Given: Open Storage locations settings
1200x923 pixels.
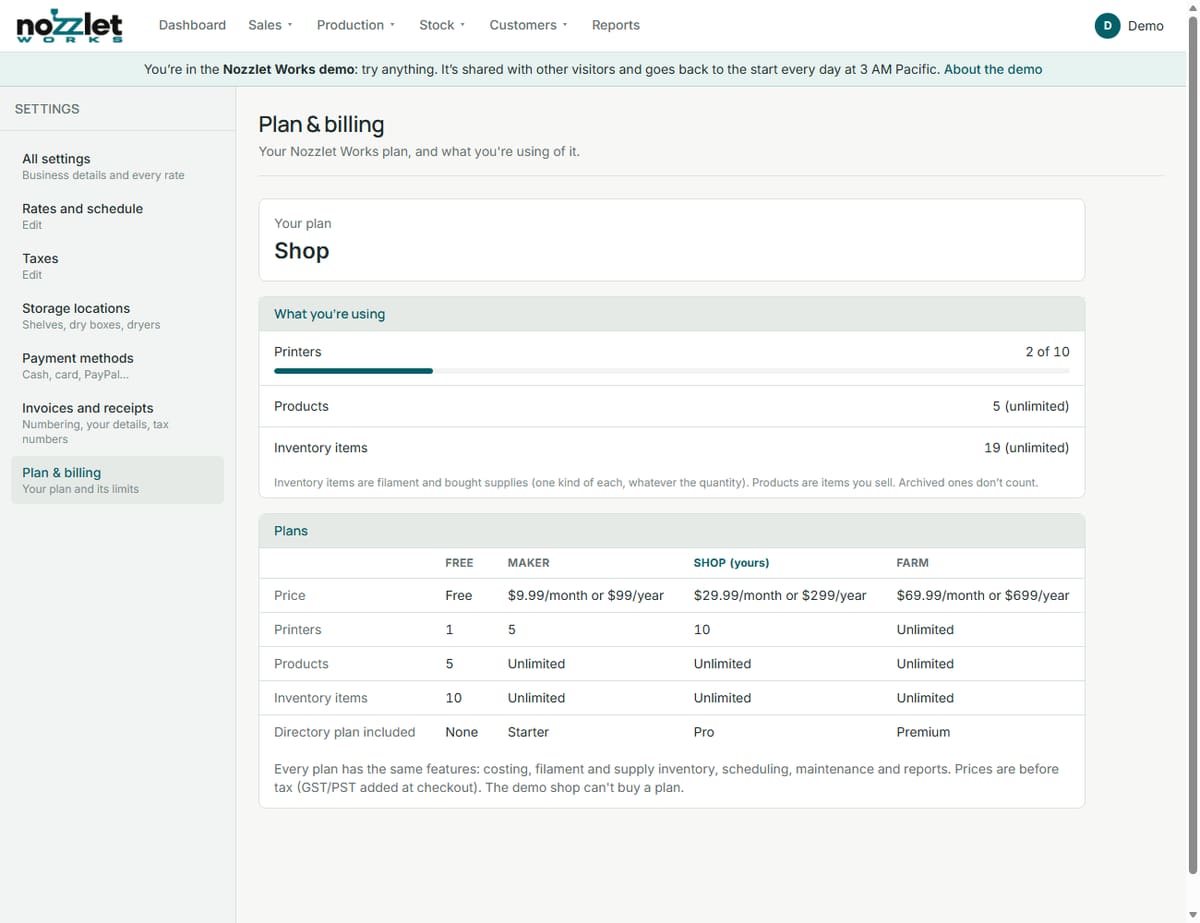Looking at the screenshot, I should [x=117, y=316].
